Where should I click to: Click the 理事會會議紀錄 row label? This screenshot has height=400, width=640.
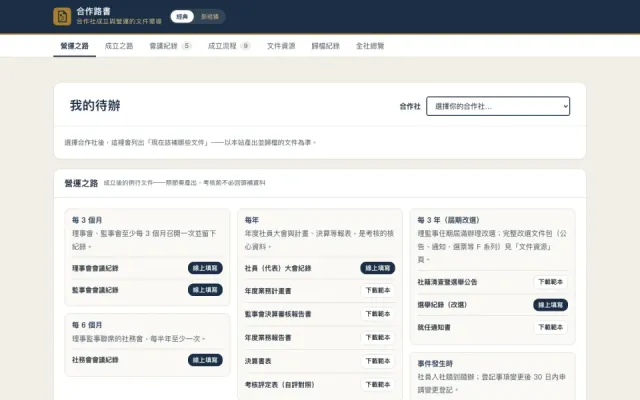tap(95, 268)
